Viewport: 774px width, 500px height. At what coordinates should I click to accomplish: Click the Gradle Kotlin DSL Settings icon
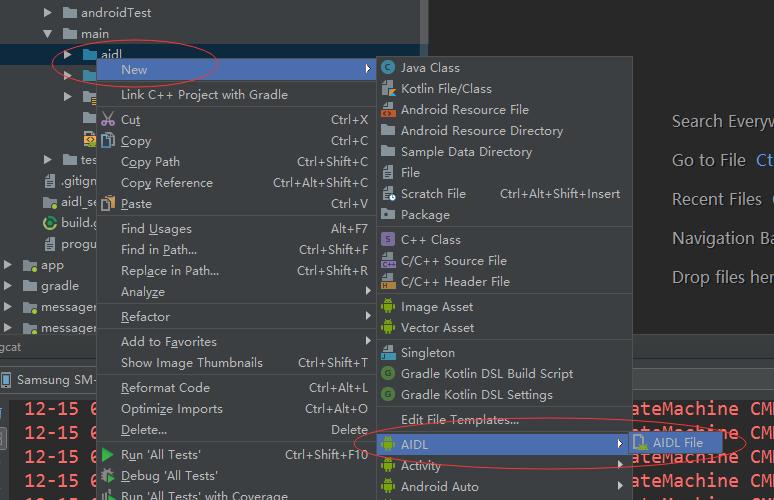pos(388,394)
